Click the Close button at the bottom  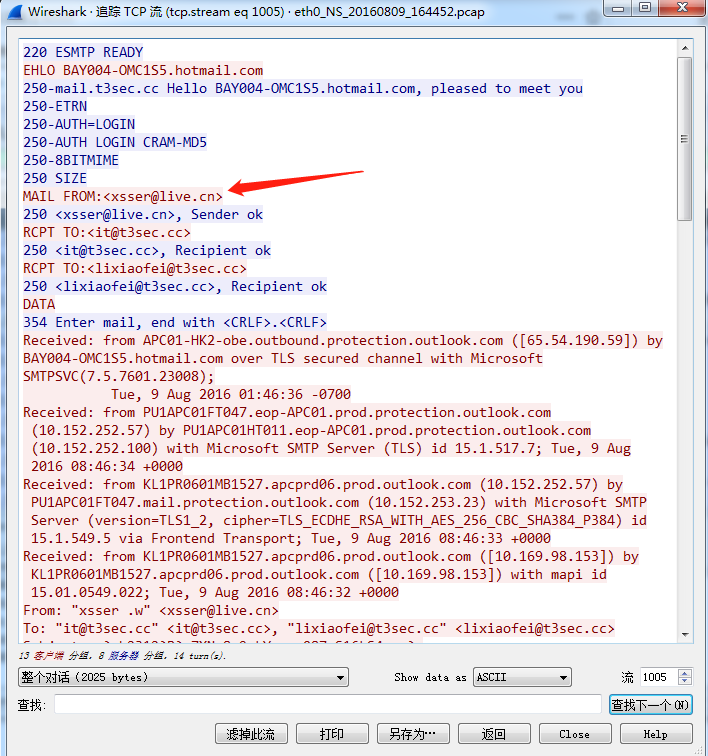pos(575,734)
